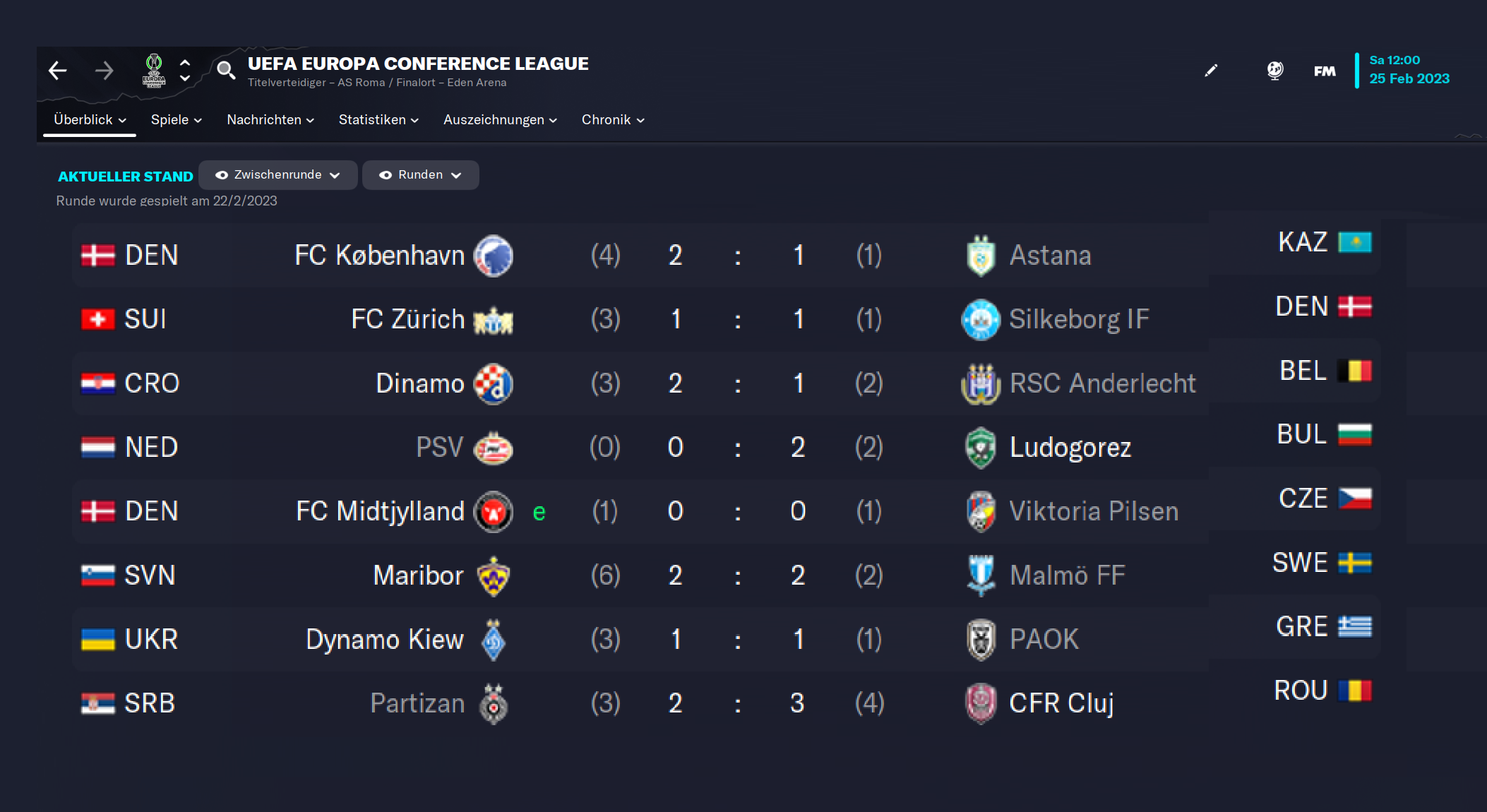Open the Dynamo Kiew team link
Image resolution: width=1487 pixels, height=812 pixels.
tap(385, 640)
